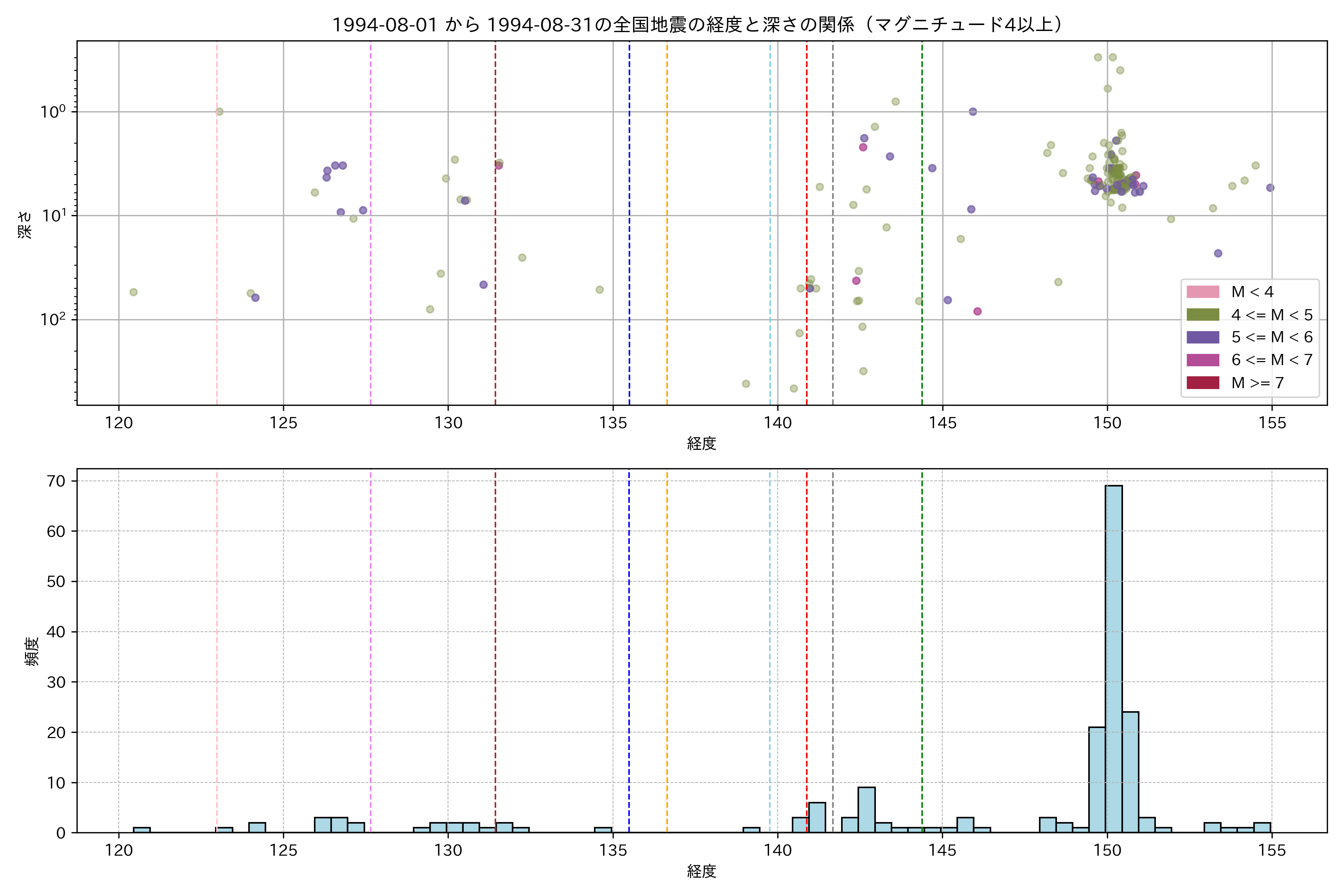Viewport: 1344px width, 896px height.
Task: Click the '経度' x-axis label under the scatter plot
Action: (x=701, y=444)
